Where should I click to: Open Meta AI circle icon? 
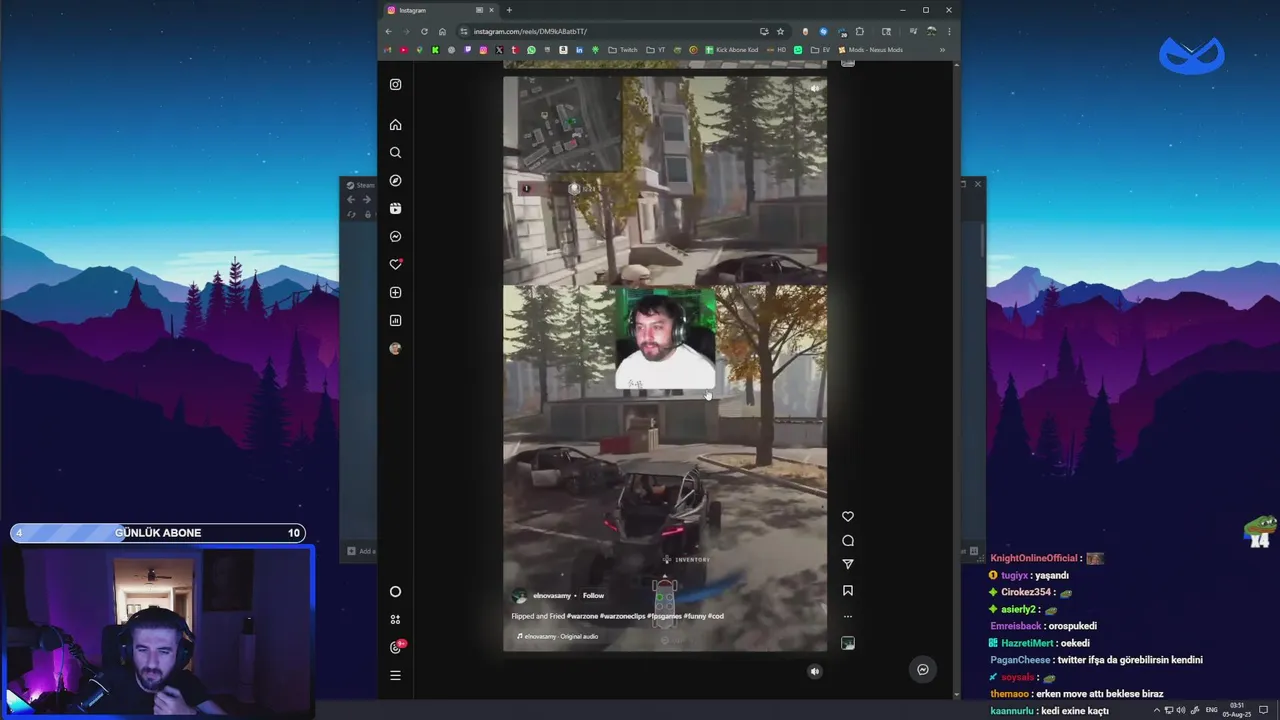395,592
